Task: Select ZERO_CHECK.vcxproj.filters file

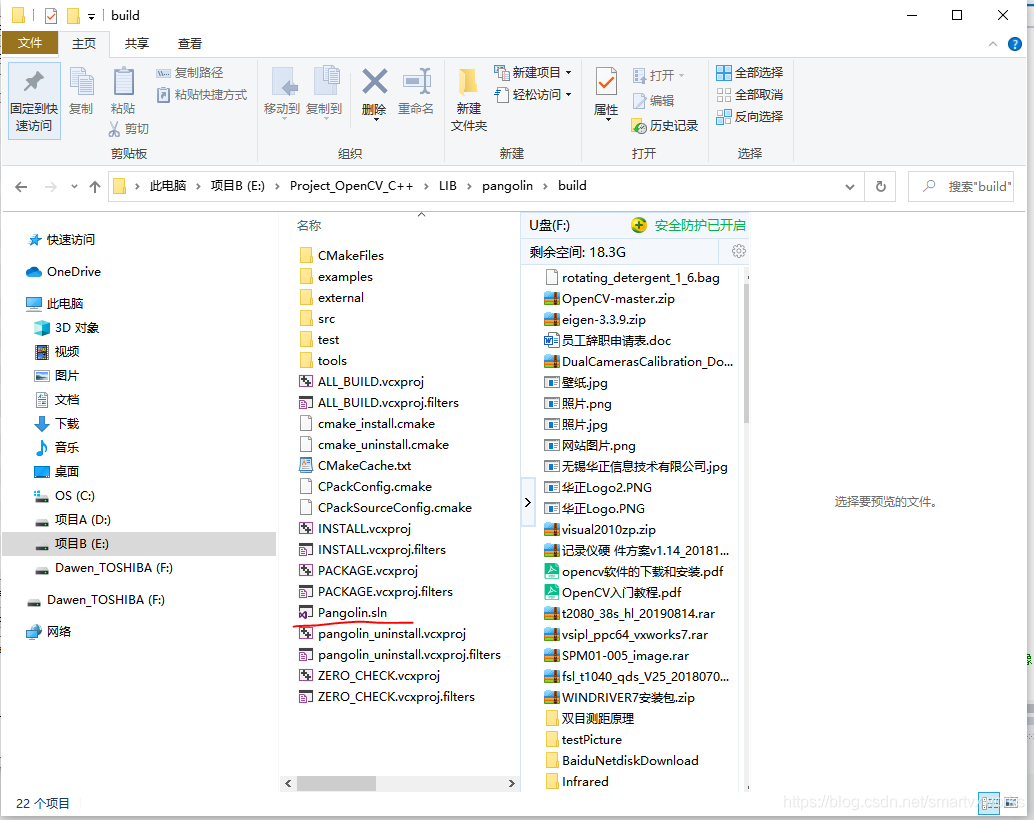Action: (x=396, y=697)
